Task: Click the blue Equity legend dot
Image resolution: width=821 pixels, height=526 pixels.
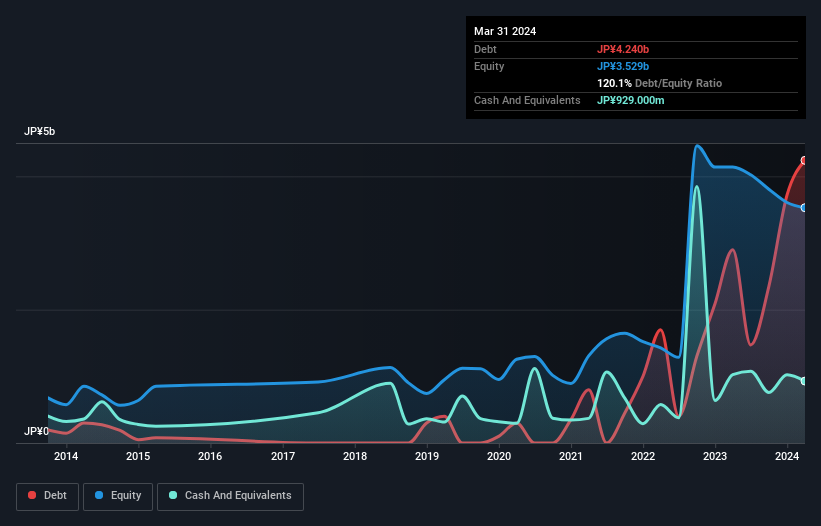Action: point(99,495)
